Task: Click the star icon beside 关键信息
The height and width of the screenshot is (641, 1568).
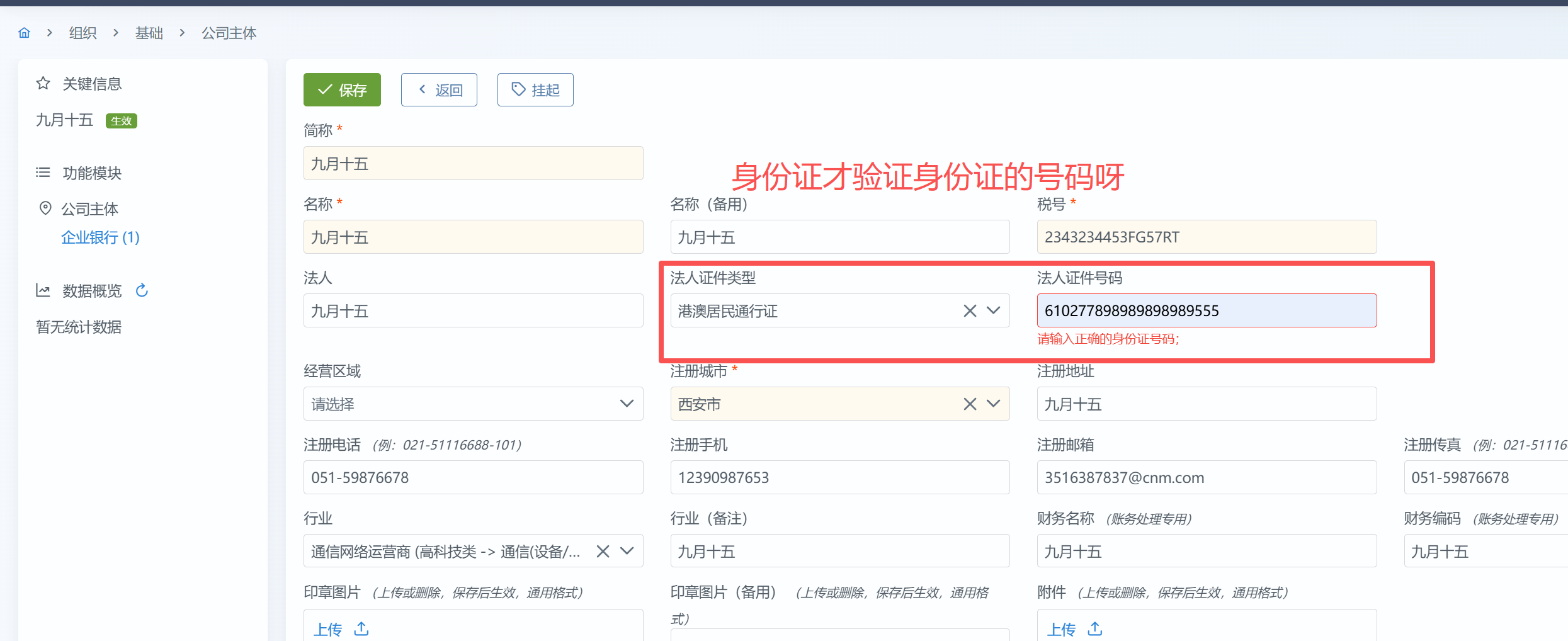Action: (43, 83)
